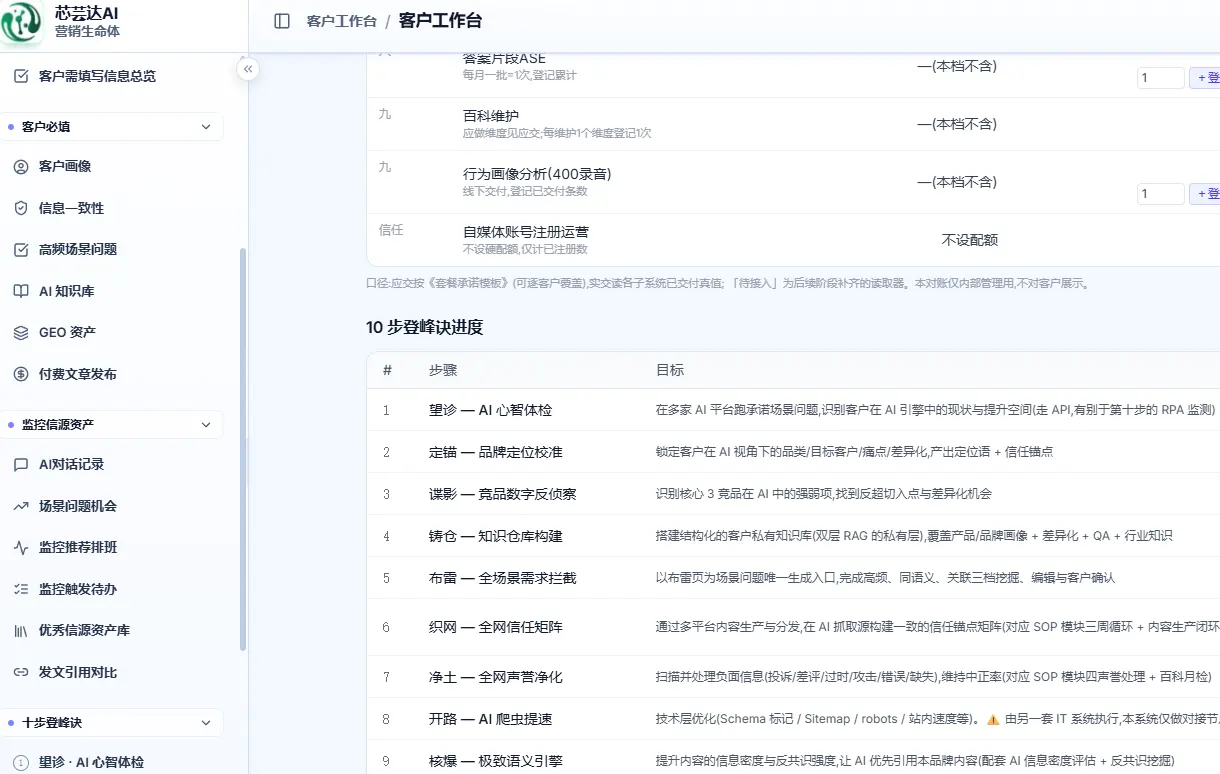Click step 定锚 — 品牌定位校准
This screenshot has width=1220, height=774.
496,452
